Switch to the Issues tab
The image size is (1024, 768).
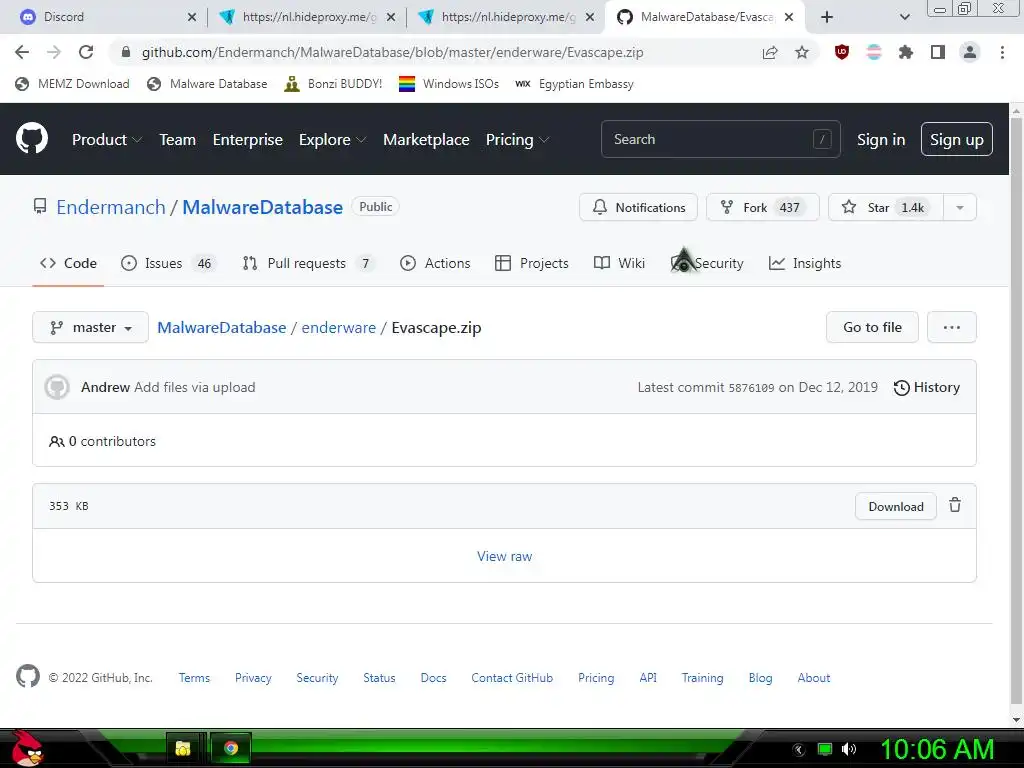[x=168, y=263]
